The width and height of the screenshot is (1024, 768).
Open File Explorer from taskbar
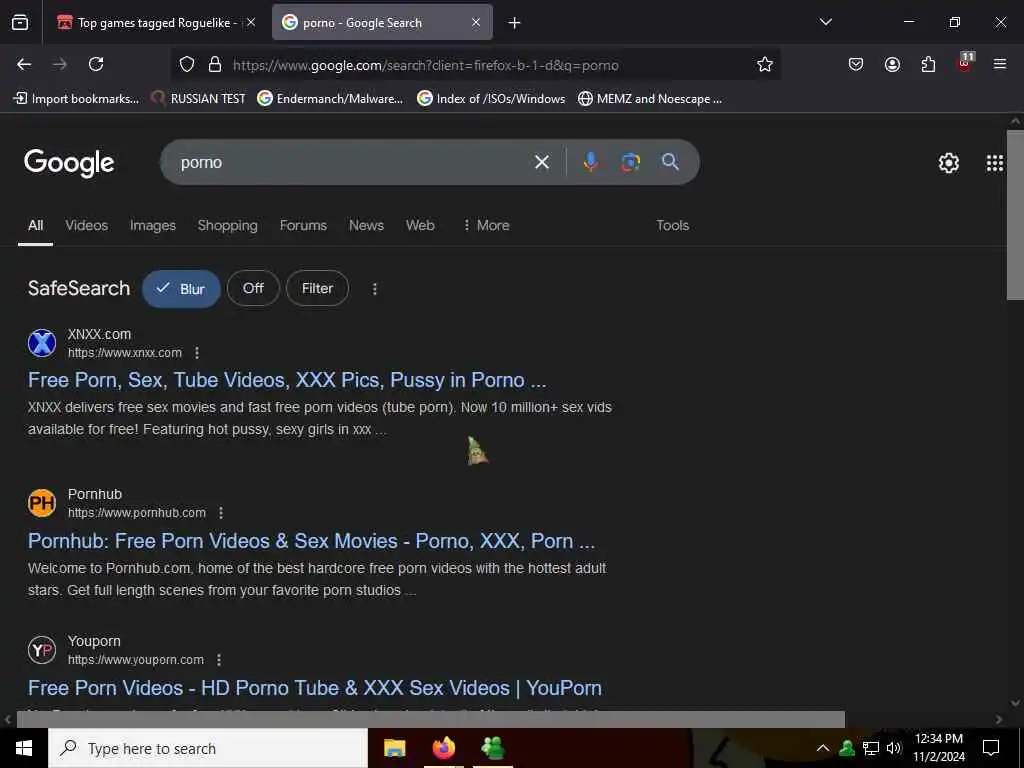[394, 748]
